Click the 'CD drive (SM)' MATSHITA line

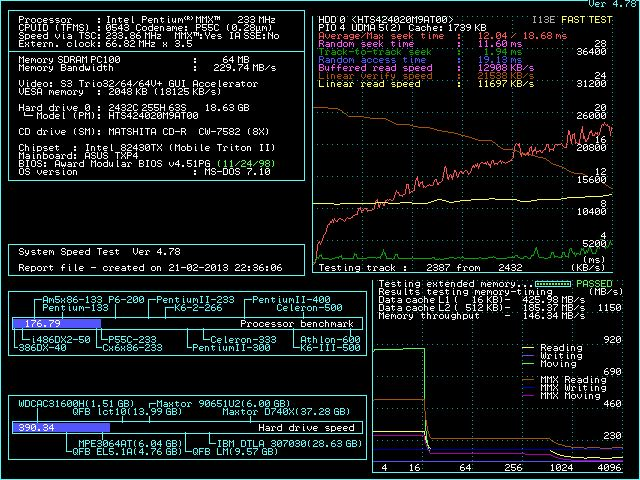(144, 132)
